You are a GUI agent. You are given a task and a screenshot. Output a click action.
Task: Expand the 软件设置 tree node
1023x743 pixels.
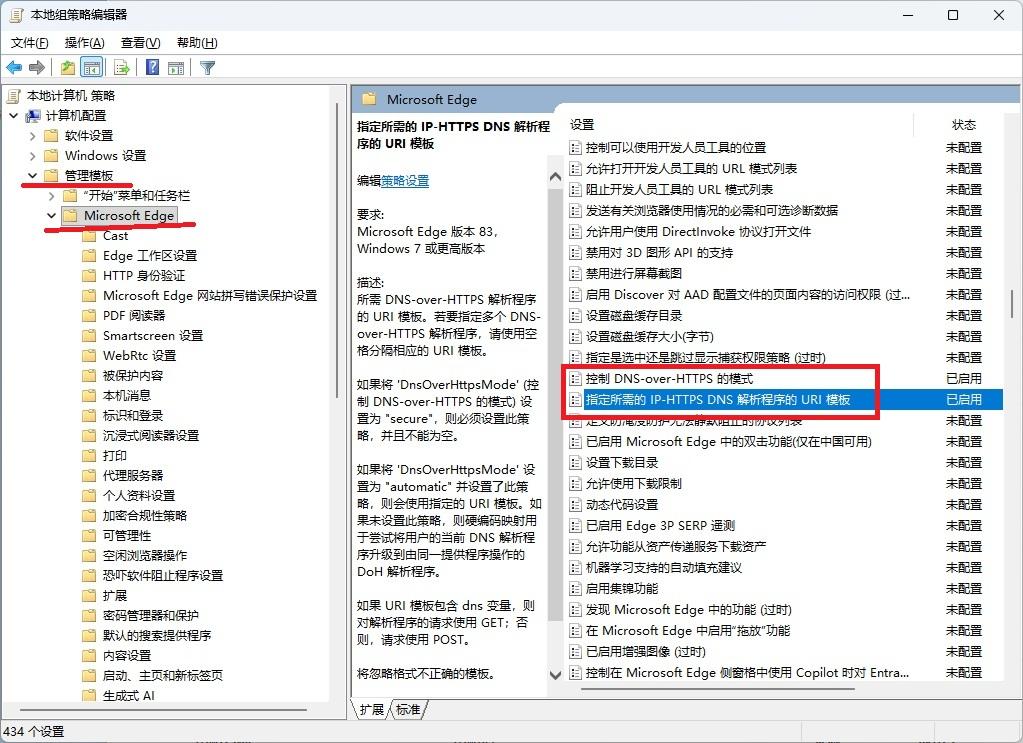tap(33, 136)
